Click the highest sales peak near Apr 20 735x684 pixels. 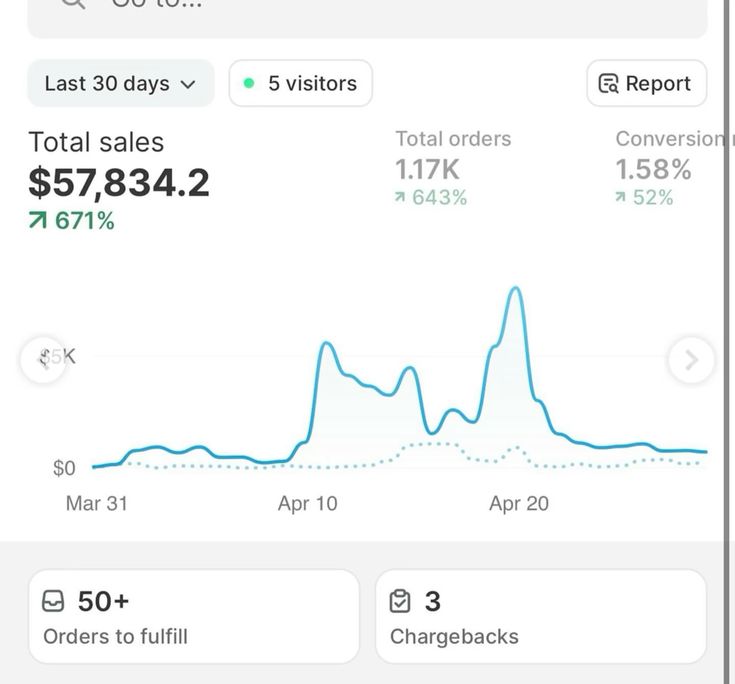point(516,289)
